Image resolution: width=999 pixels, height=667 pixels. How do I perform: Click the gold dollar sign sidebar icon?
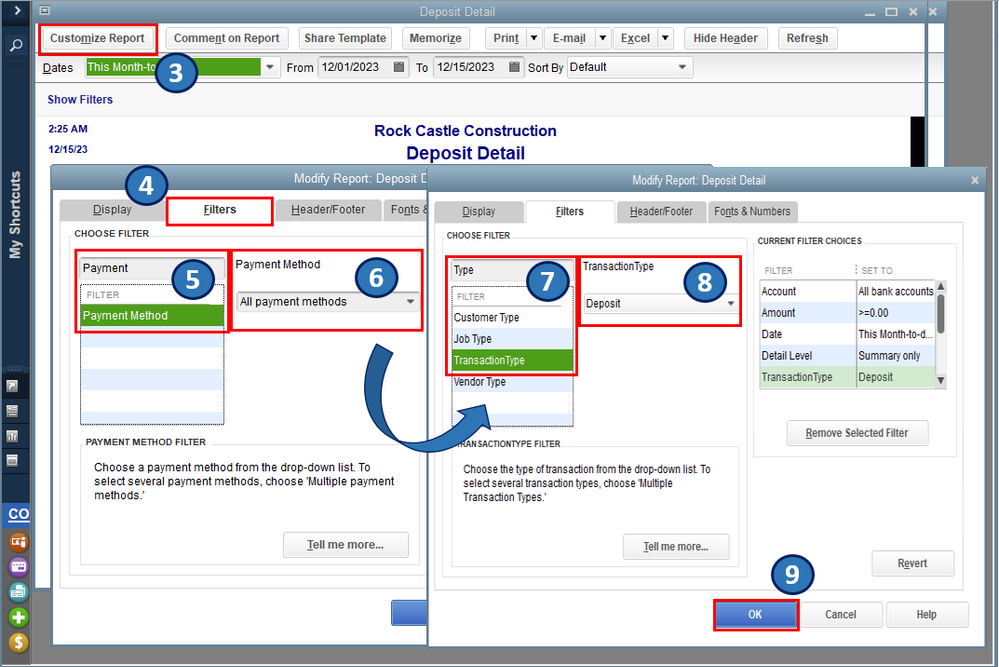point(18,643)
